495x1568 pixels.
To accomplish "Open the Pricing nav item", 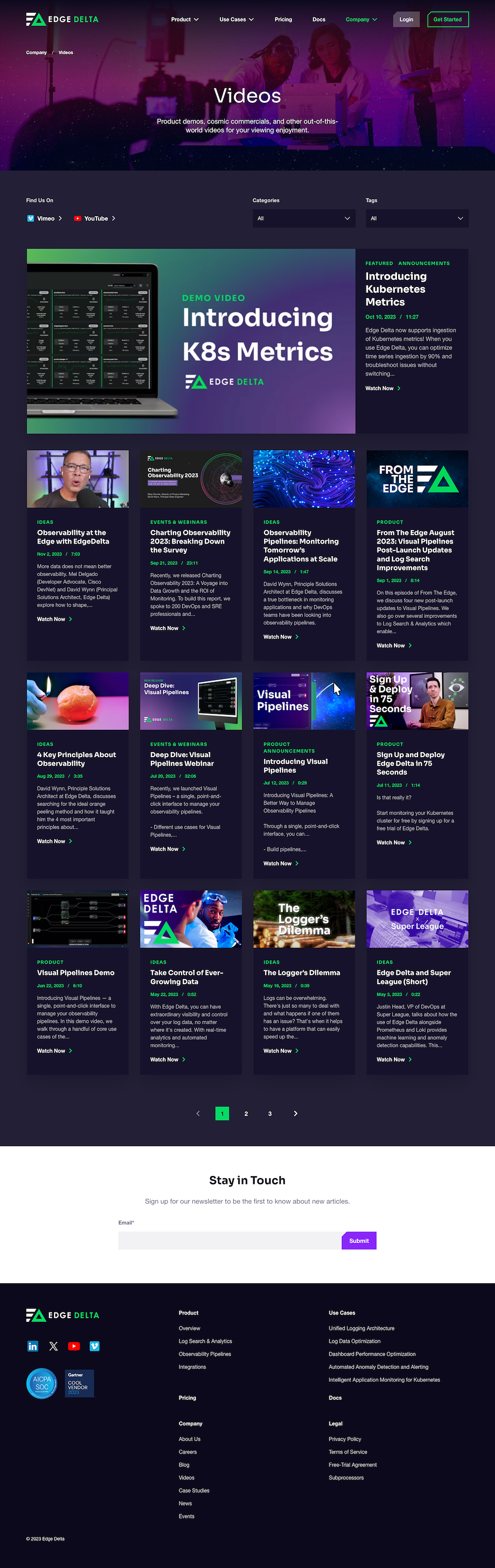I will pos(284,20).
